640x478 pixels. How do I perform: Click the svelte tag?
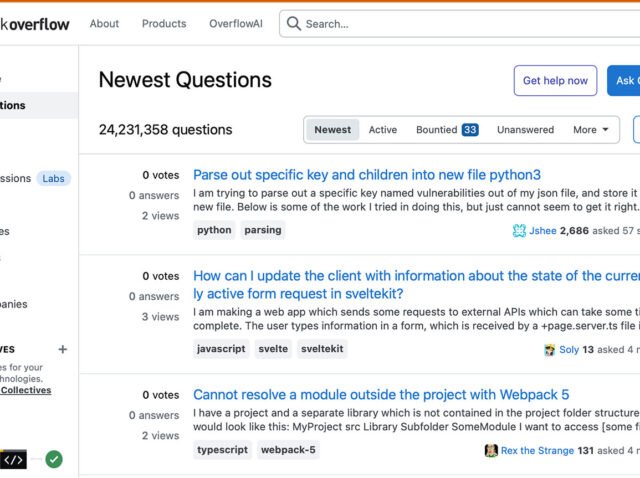point(273,349)
